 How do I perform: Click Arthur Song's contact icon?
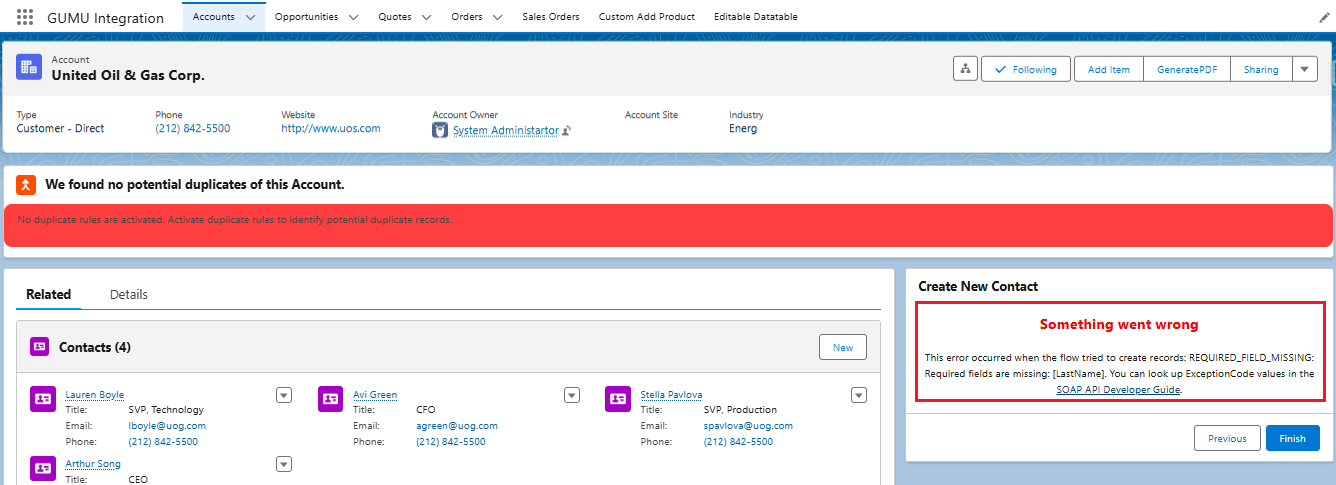[x=43, y=467]
